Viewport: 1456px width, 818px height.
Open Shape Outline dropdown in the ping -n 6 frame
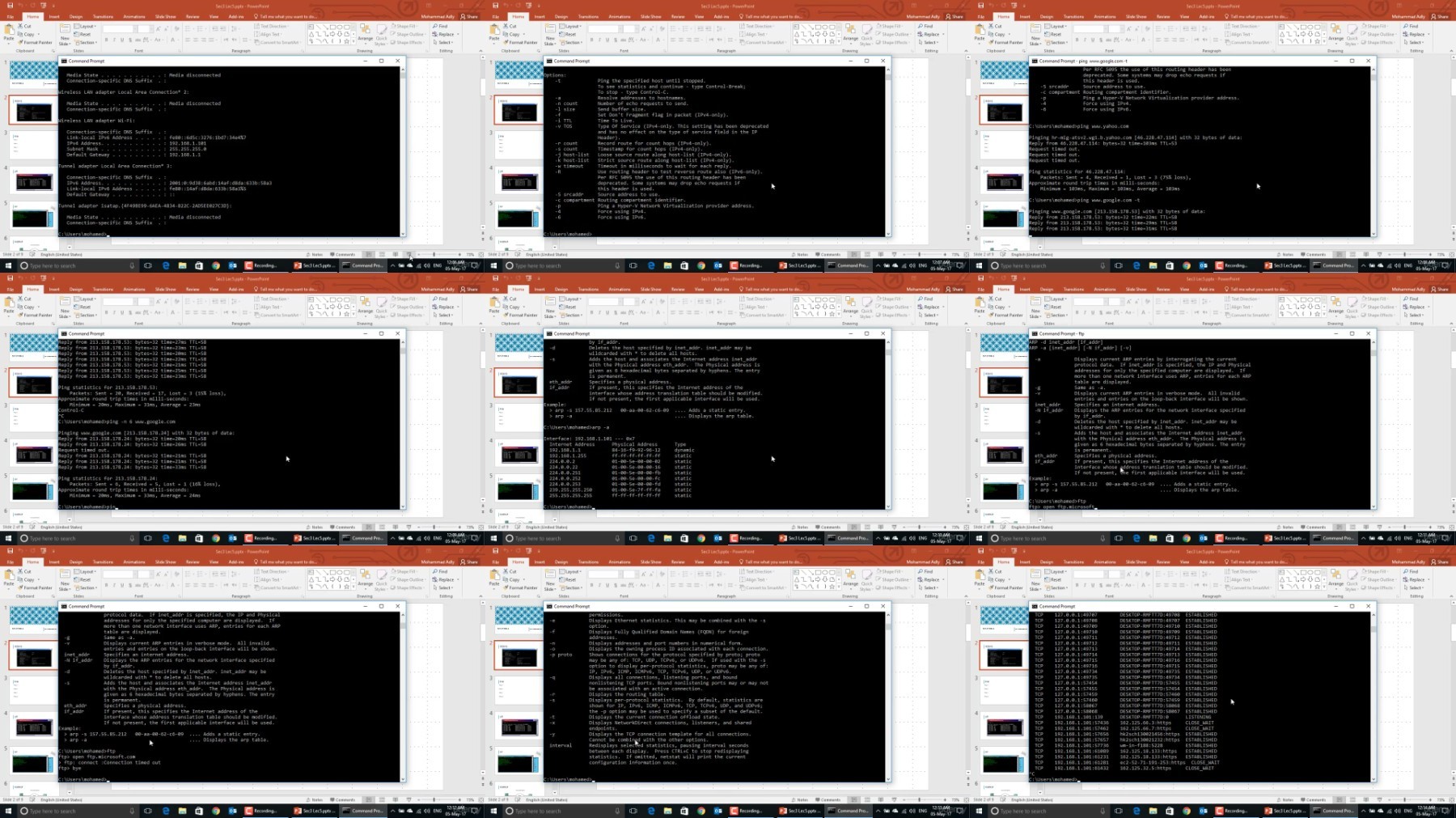408,307
